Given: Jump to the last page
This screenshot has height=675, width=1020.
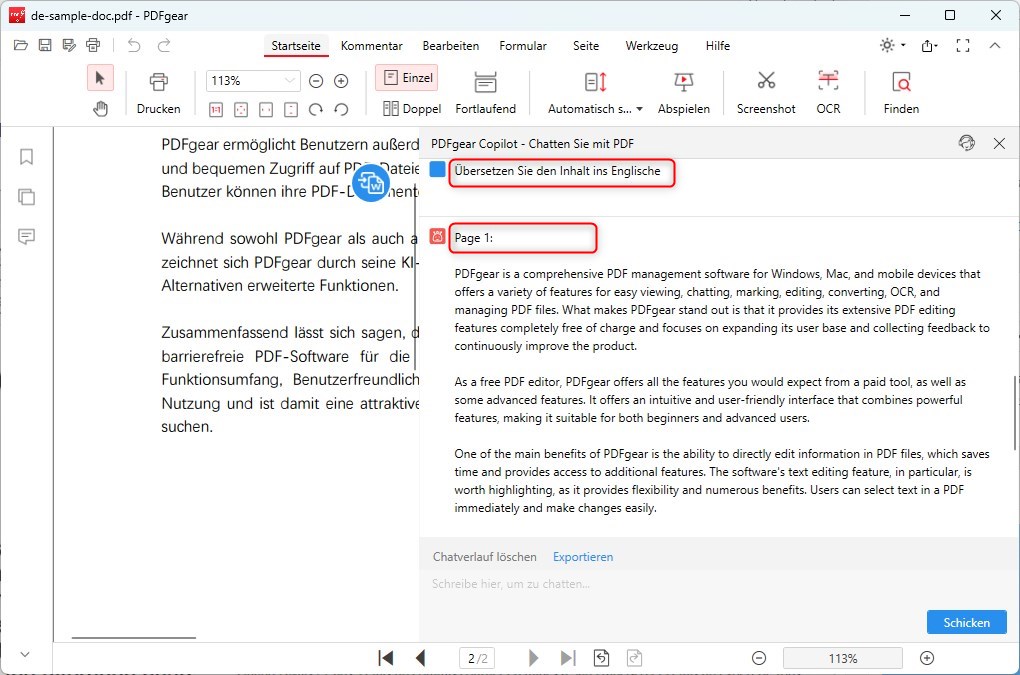Looking at the screenshot, I should click(x=568, y=658).
